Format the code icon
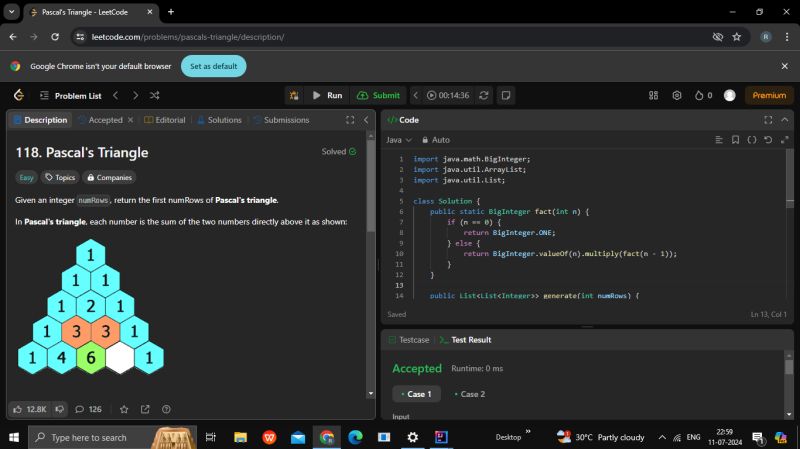The height and width of the screenshot is (449, 800). 719,140
